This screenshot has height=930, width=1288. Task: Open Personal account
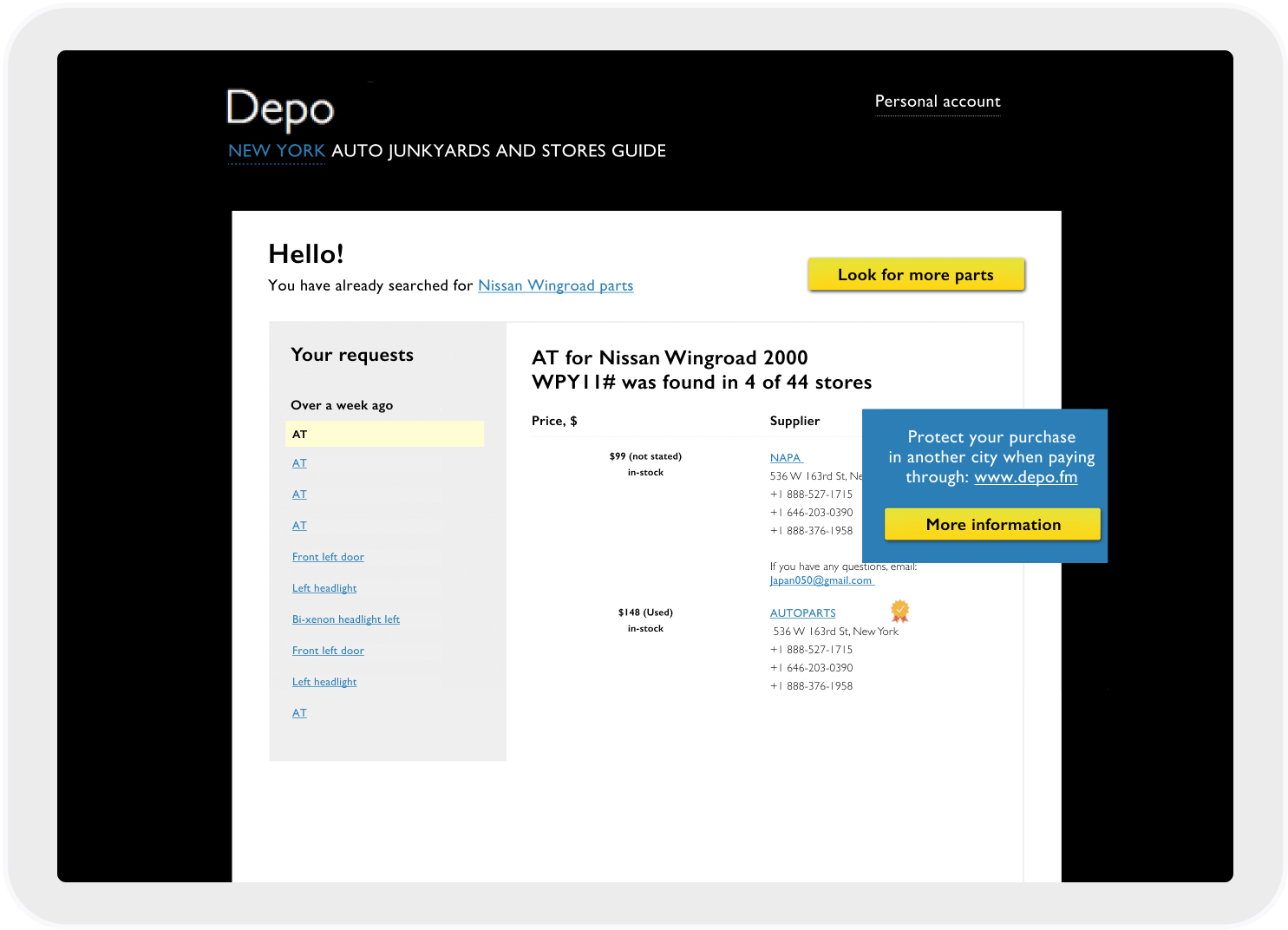(937, 102)
